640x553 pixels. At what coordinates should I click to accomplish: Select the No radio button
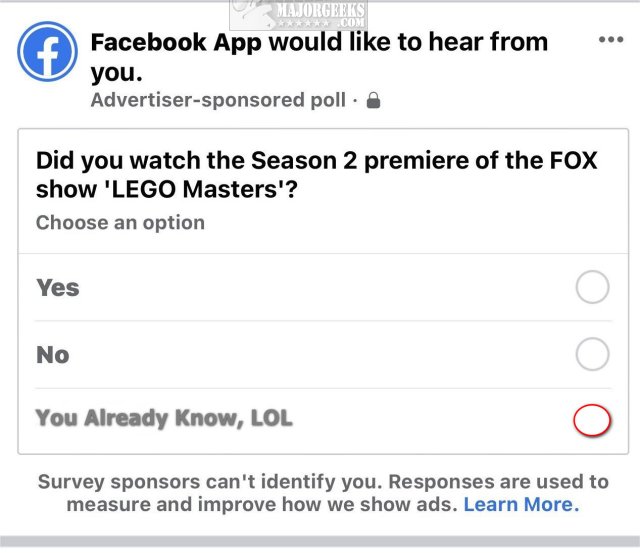pyautogui.click(x=593, y=354)
